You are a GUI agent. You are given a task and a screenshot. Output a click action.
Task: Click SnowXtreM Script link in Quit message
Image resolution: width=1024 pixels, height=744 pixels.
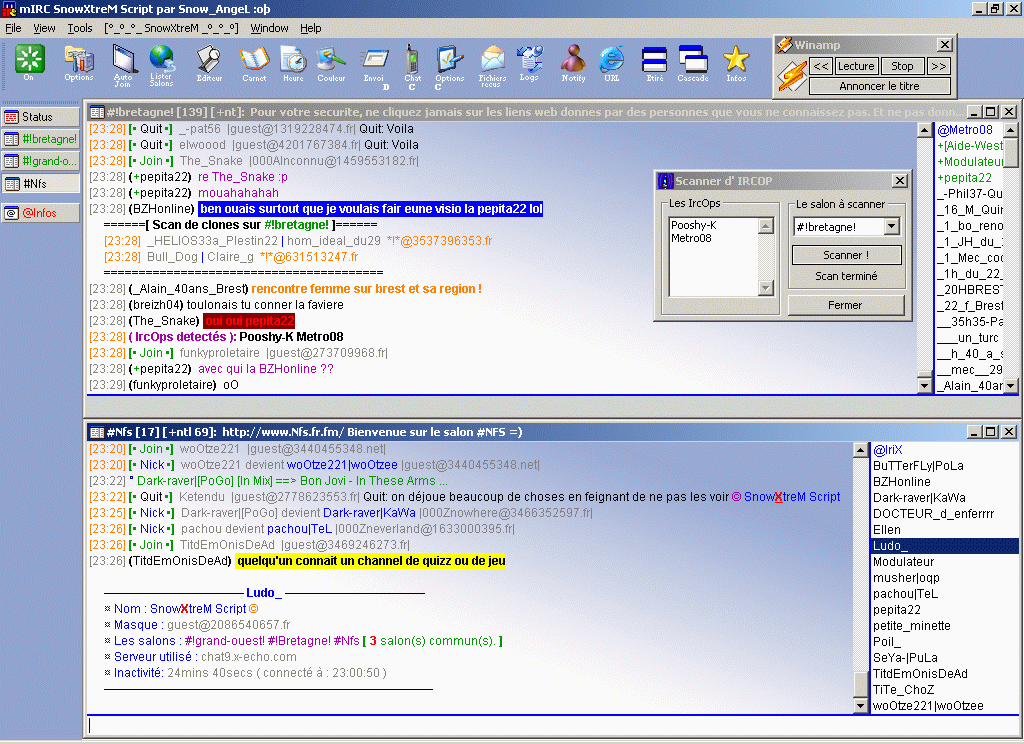click(792, 497)
